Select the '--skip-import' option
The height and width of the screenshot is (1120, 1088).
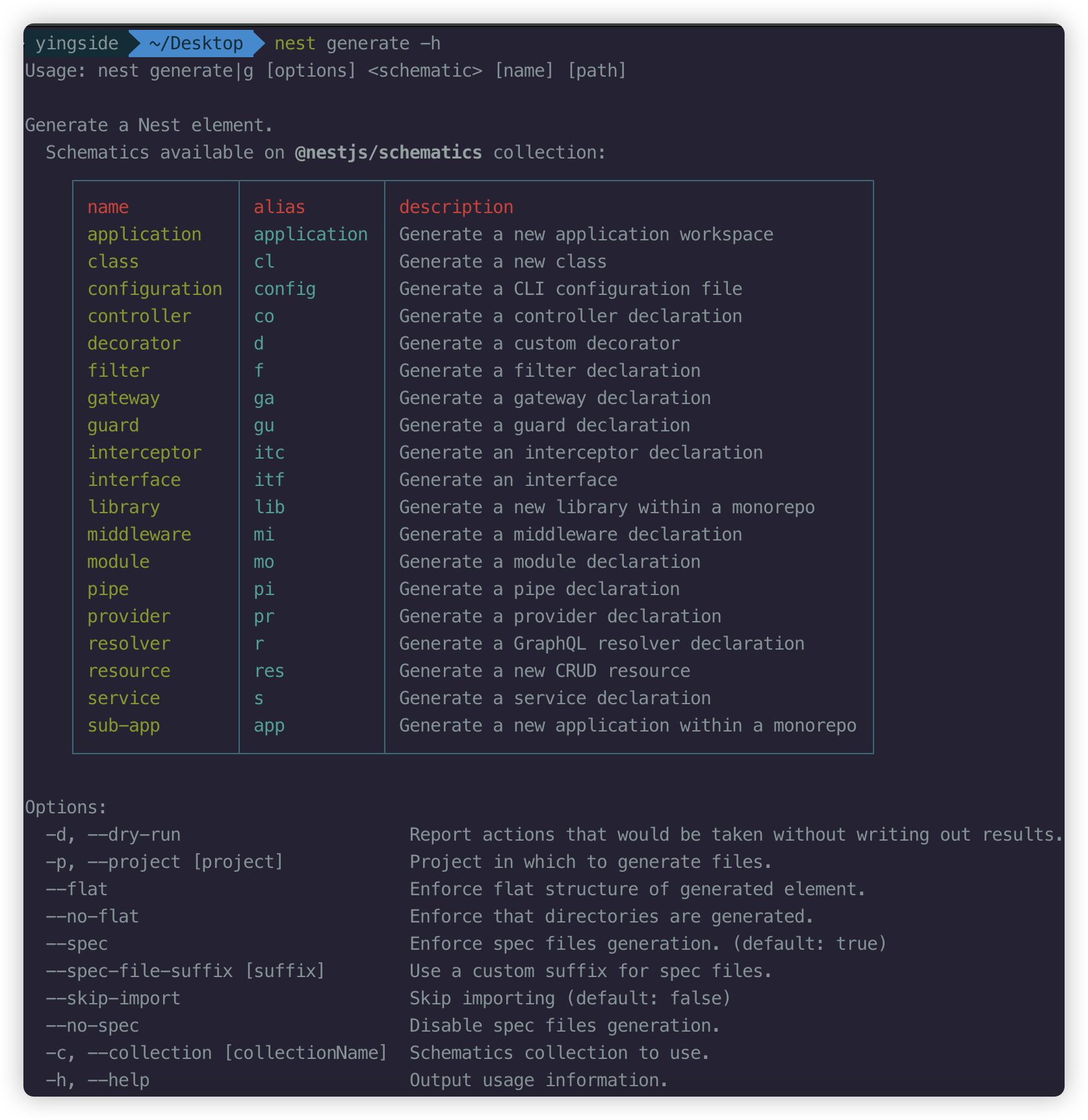point(113,999)
